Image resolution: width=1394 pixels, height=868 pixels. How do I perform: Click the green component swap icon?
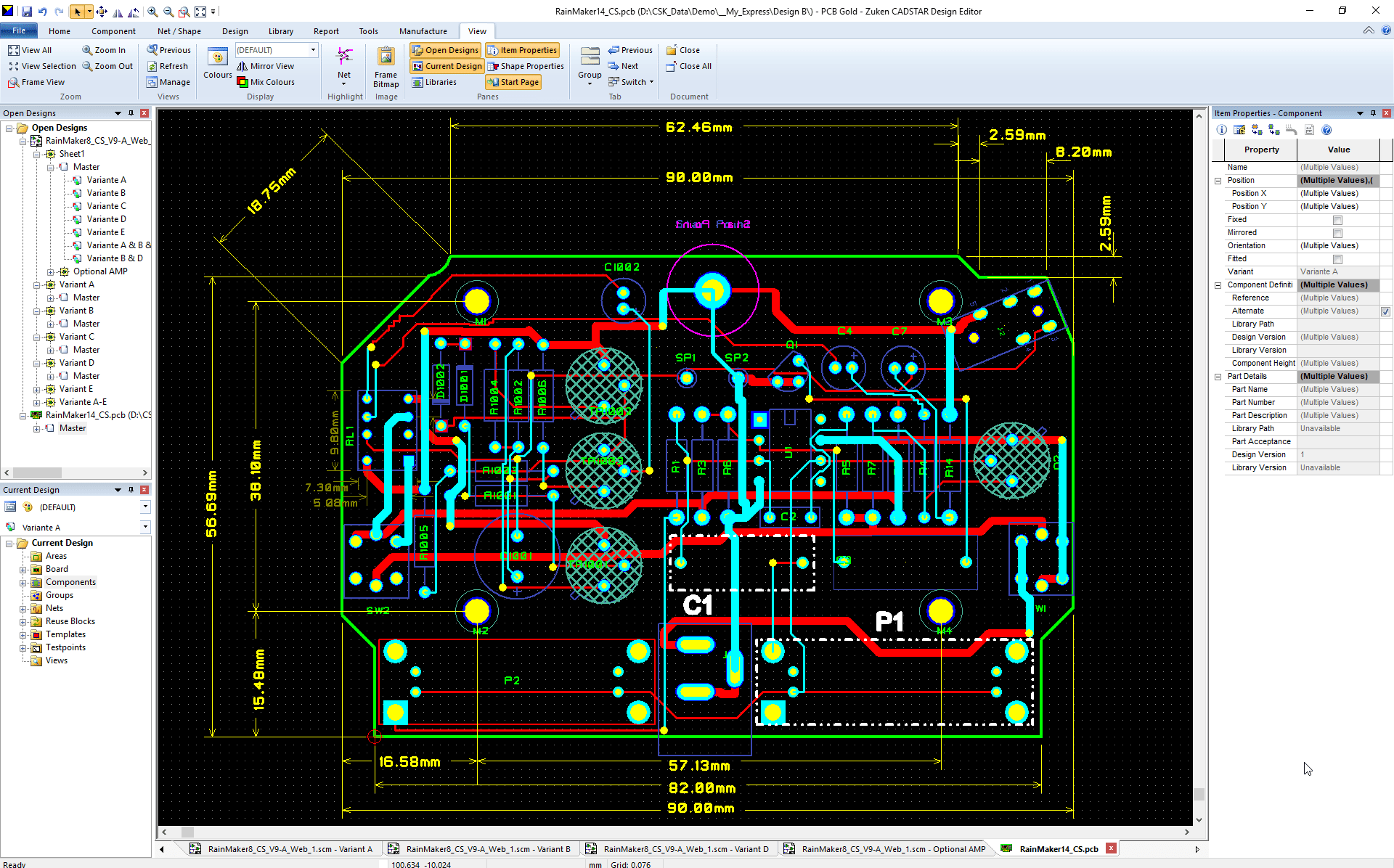point(1274,130)
